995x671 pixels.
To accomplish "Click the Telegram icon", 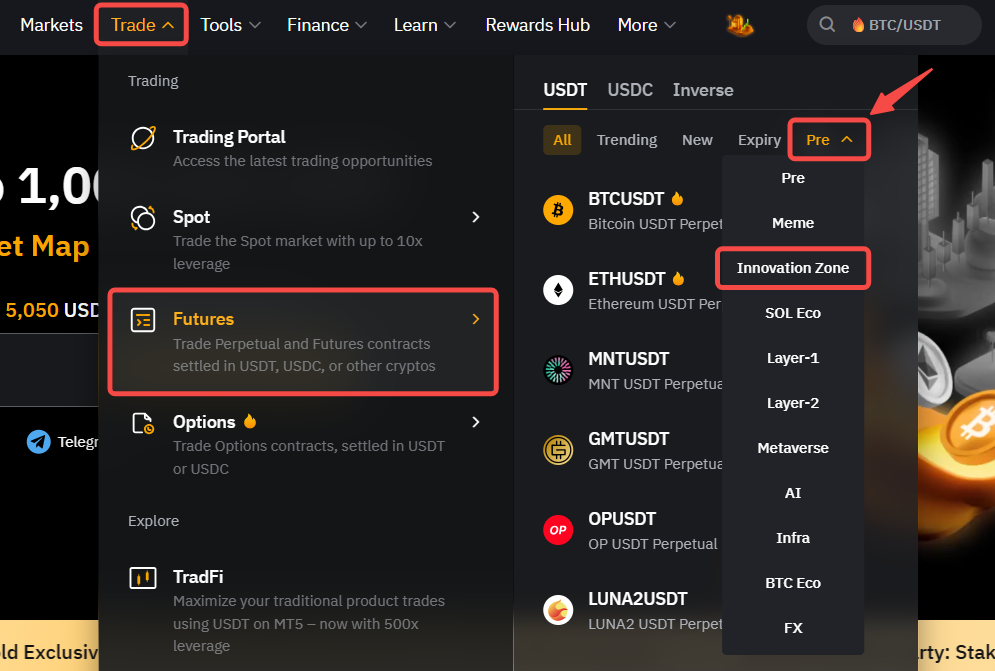I will click(x=39, y=441).
